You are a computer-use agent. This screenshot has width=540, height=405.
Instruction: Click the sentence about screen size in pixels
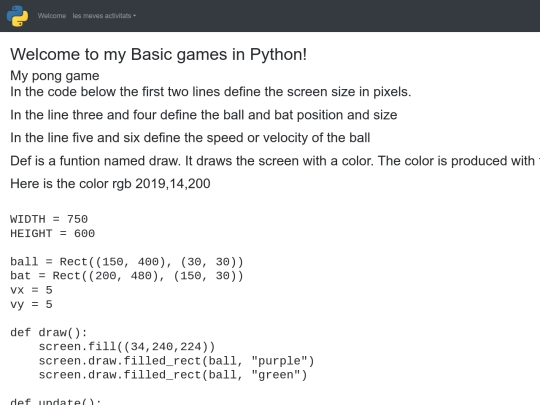[211, 92]
